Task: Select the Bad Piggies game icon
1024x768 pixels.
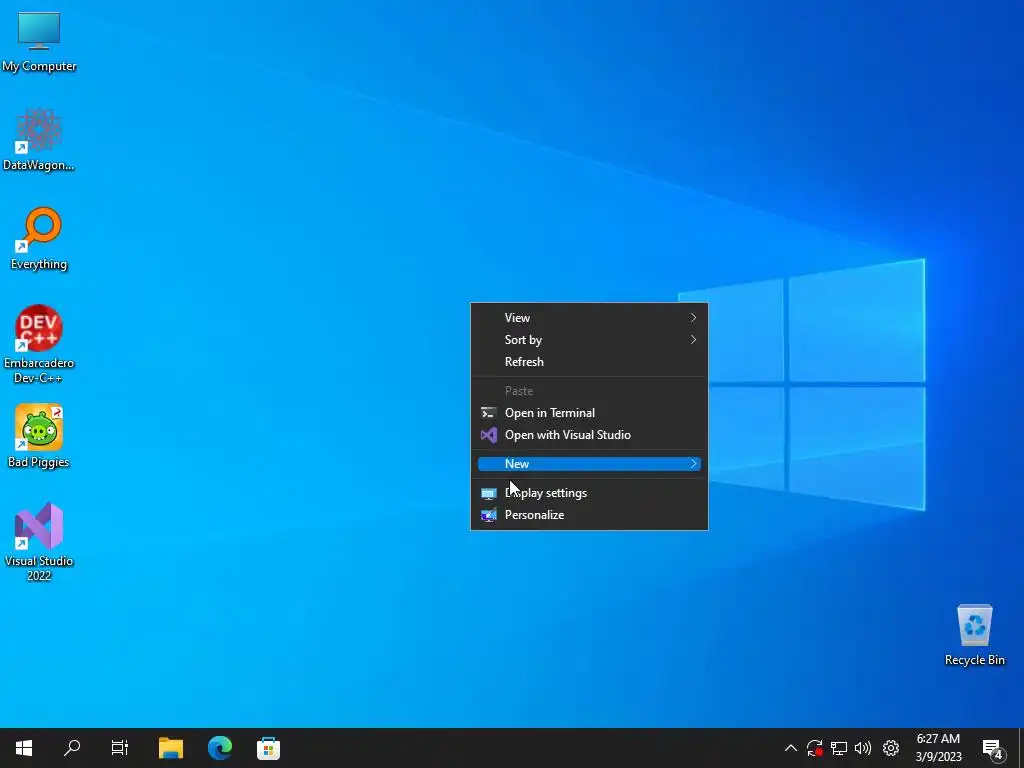Action: pyautogui.click(x=39, y=436)
